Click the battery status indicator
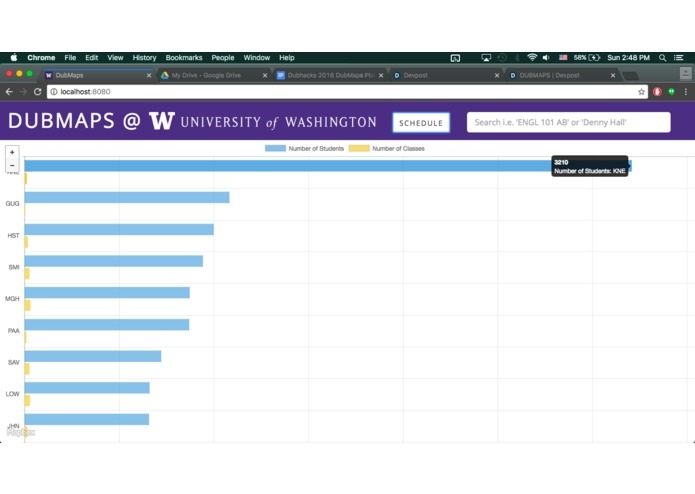Screen dimensions: 695x494 (587, 58)
